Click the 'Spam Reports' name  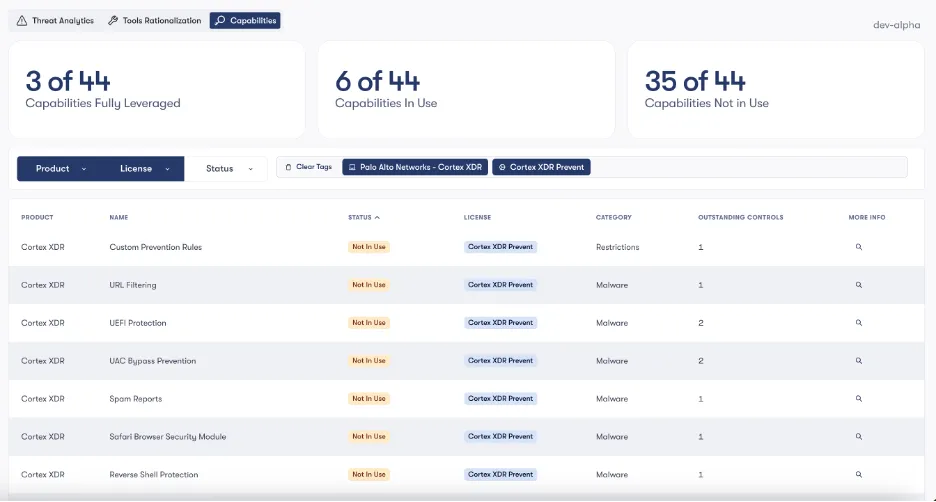click(136, 399)
